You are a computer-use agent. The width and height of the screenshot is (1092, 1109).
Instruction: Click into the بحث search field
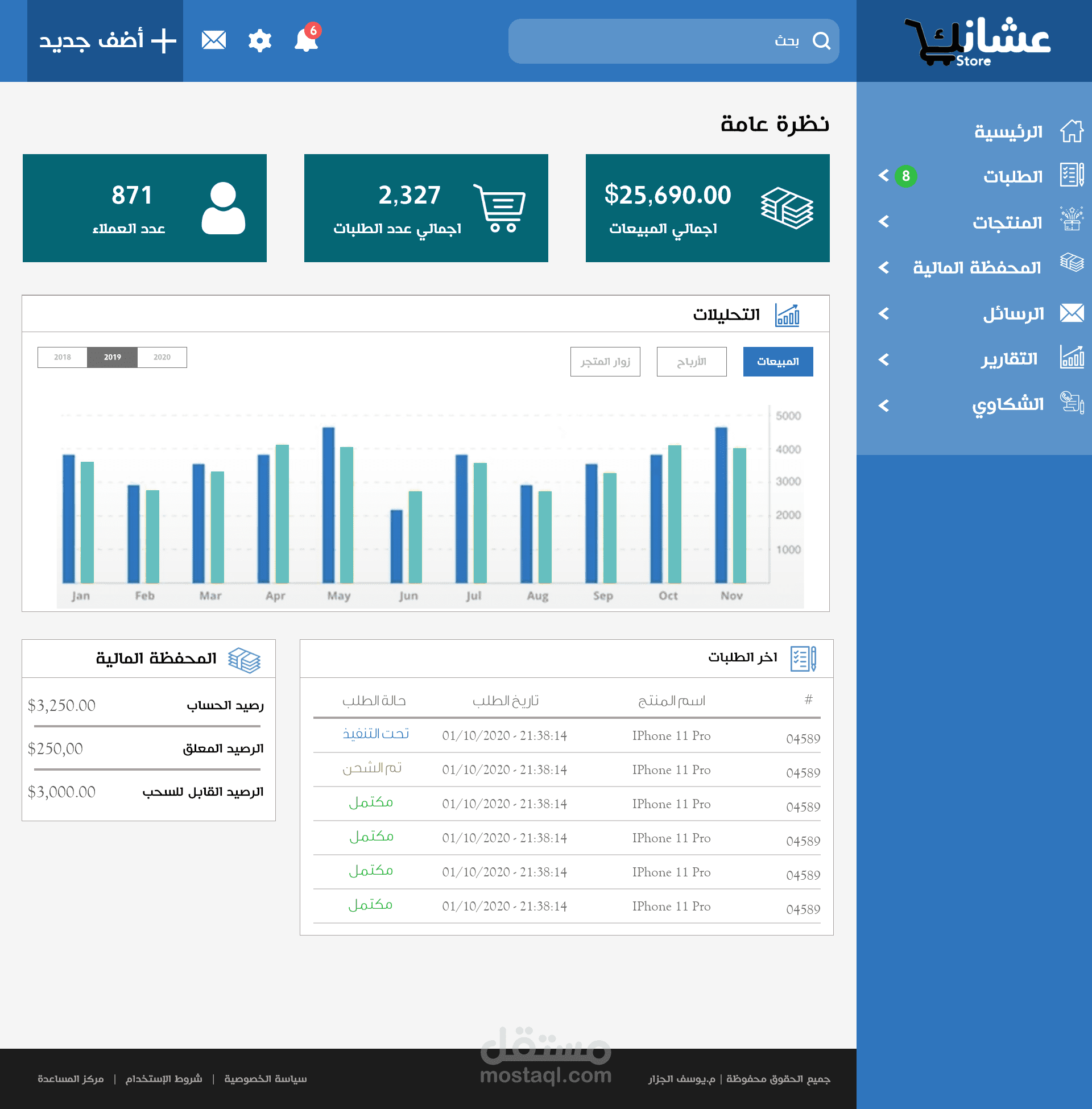coord(673,41)
